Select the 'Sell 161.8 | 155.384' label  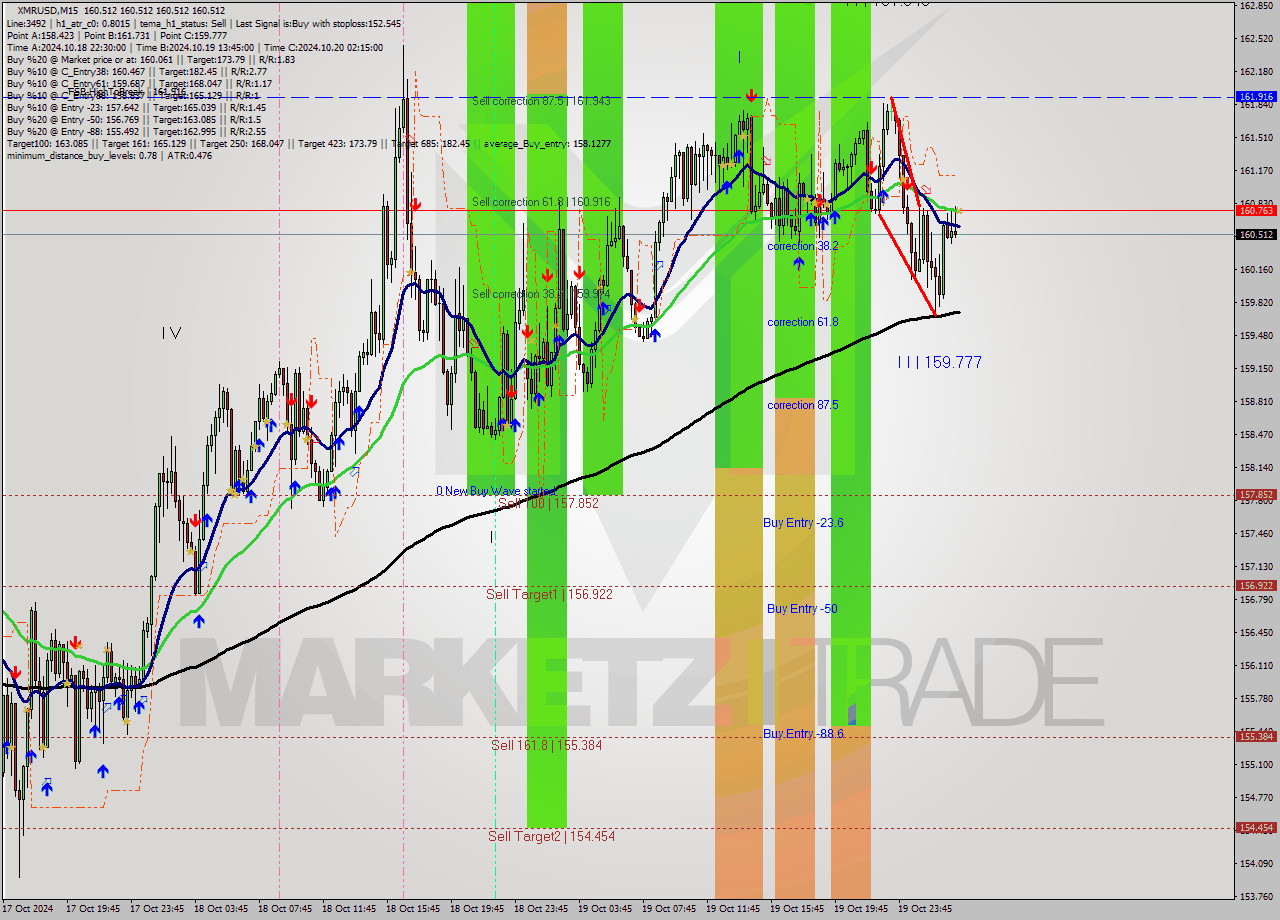click(x=546, y=745)
